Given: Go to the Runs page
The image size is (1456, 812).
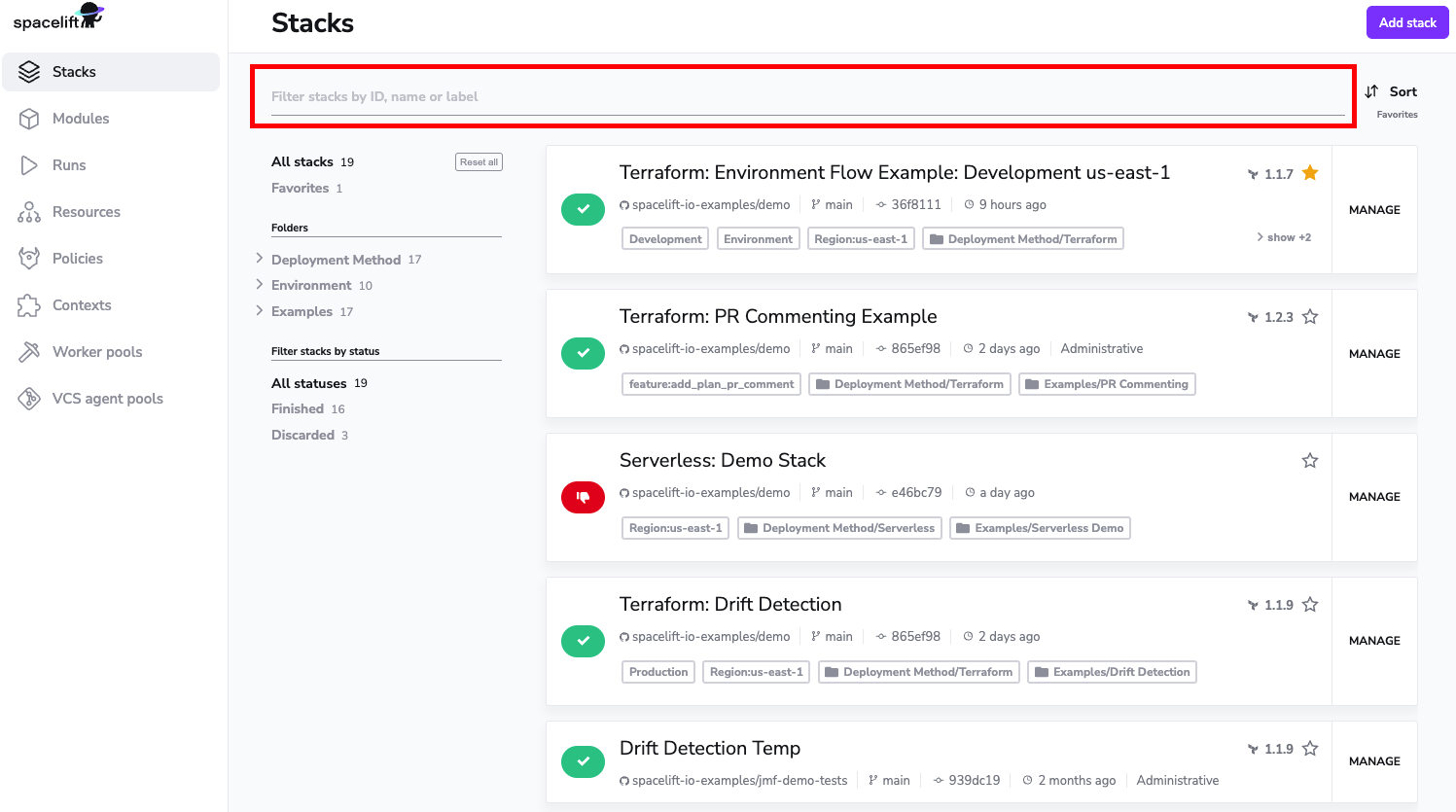Looking at the screenshot, I should (69, 165).
